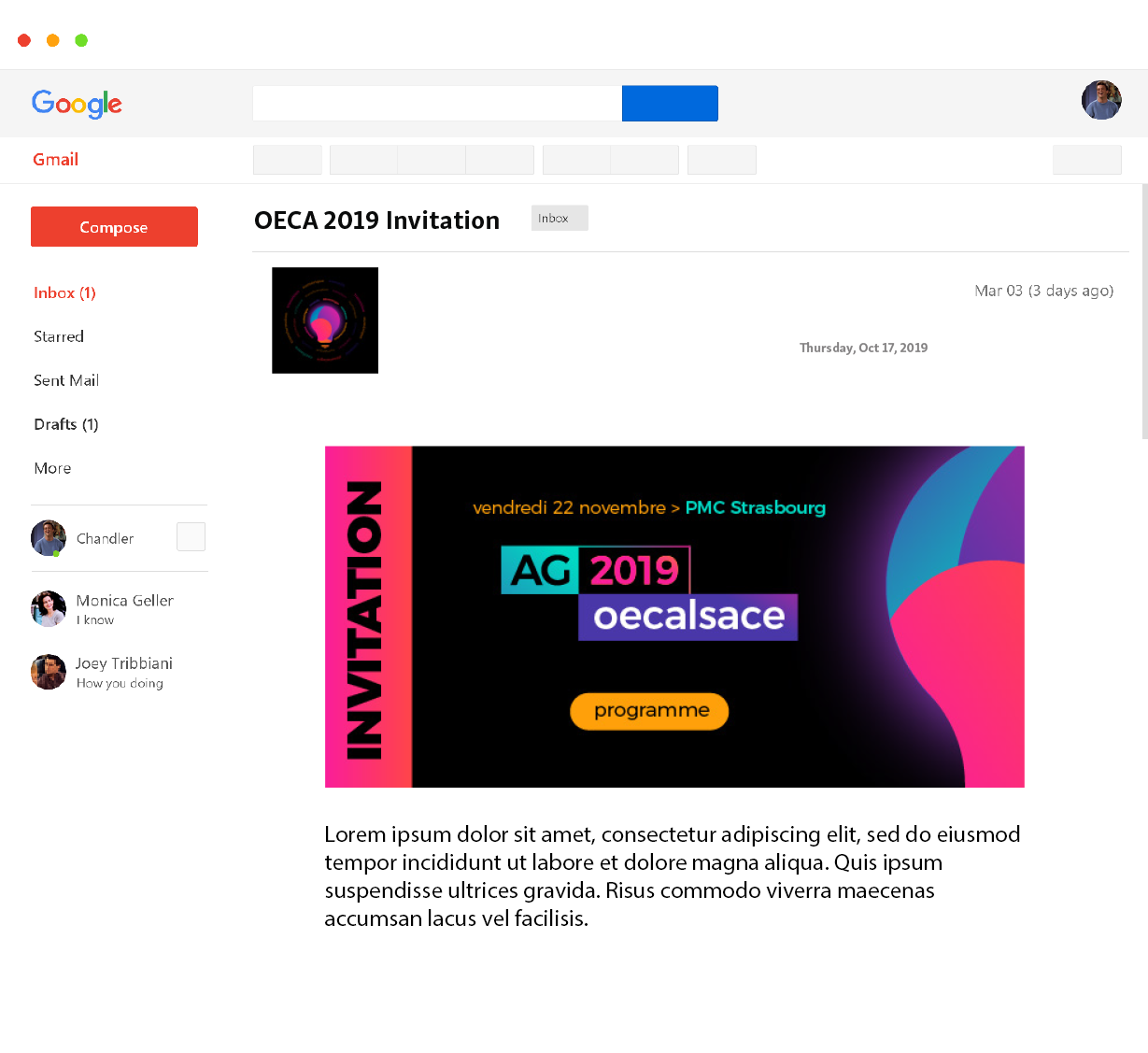Open Monica Geller's chat
Image resolution: width=1148 pixels, height=1053 pixels.
102,609
